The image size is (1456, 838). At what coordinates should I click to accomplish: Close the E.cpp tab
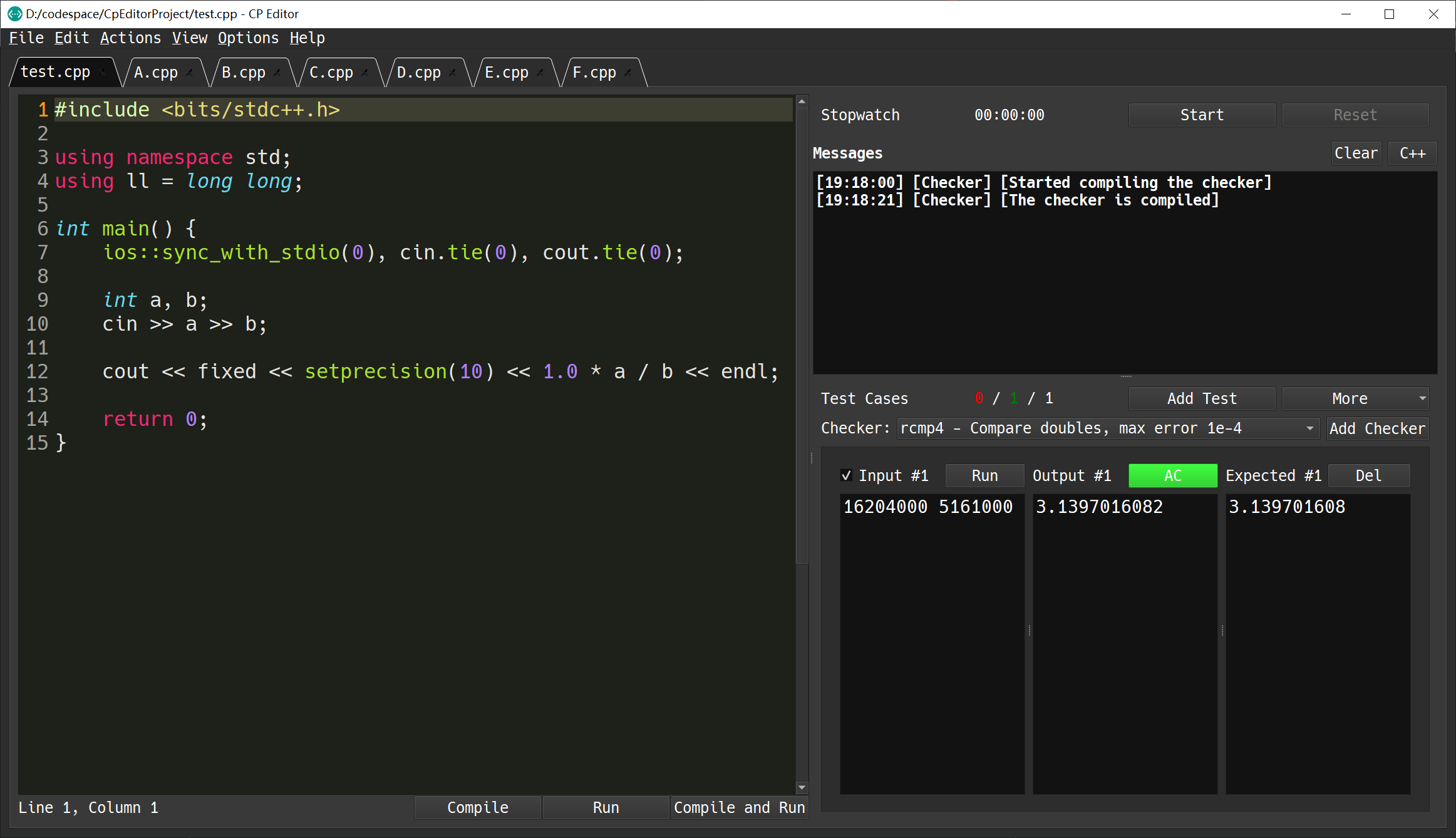point(540,71)
